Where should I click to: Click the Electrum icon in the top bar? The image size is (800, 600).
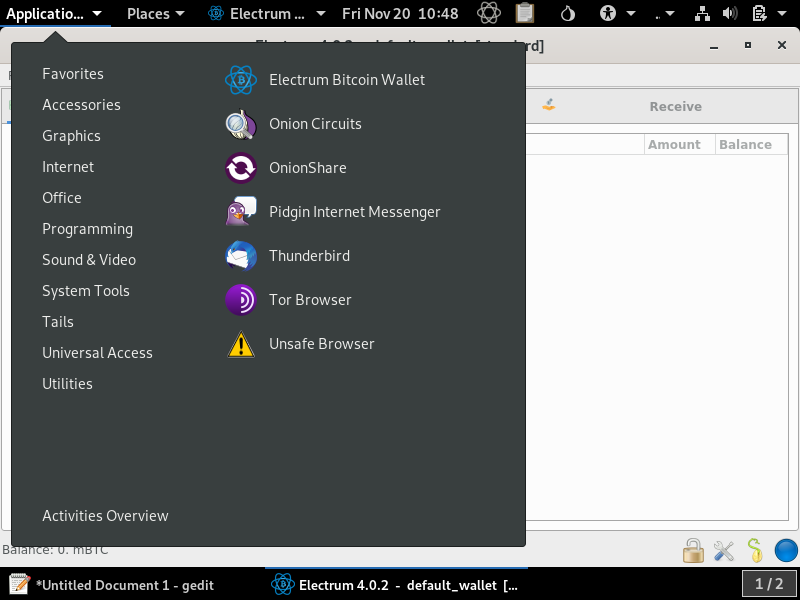216,13
